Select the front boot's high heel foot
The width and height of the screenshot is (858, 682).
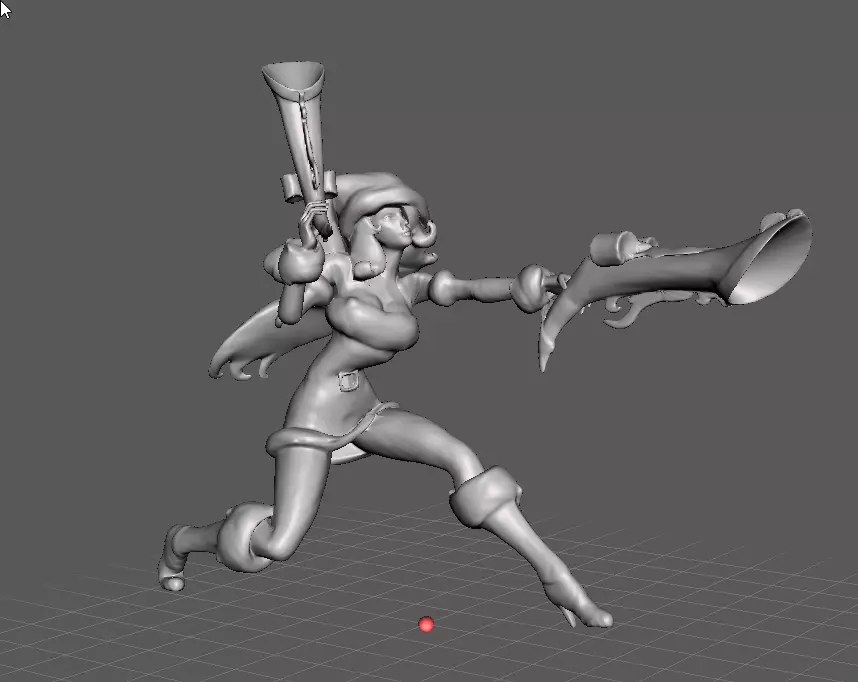click(x=581, y=604)
